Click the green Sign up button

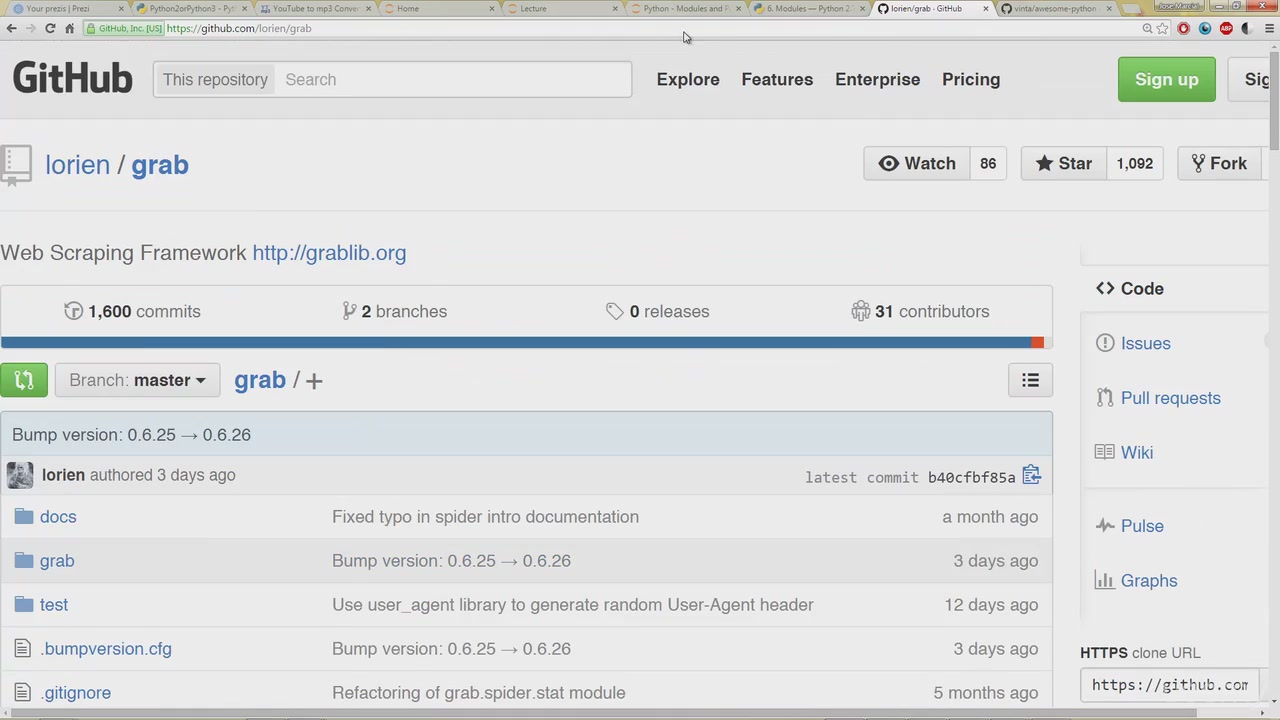click(1166, 79)
